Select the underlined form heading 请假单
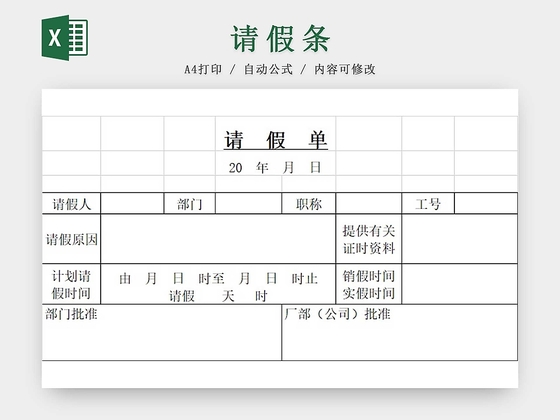This screenshot has height=420, width=560. click(x=275, y=140)
